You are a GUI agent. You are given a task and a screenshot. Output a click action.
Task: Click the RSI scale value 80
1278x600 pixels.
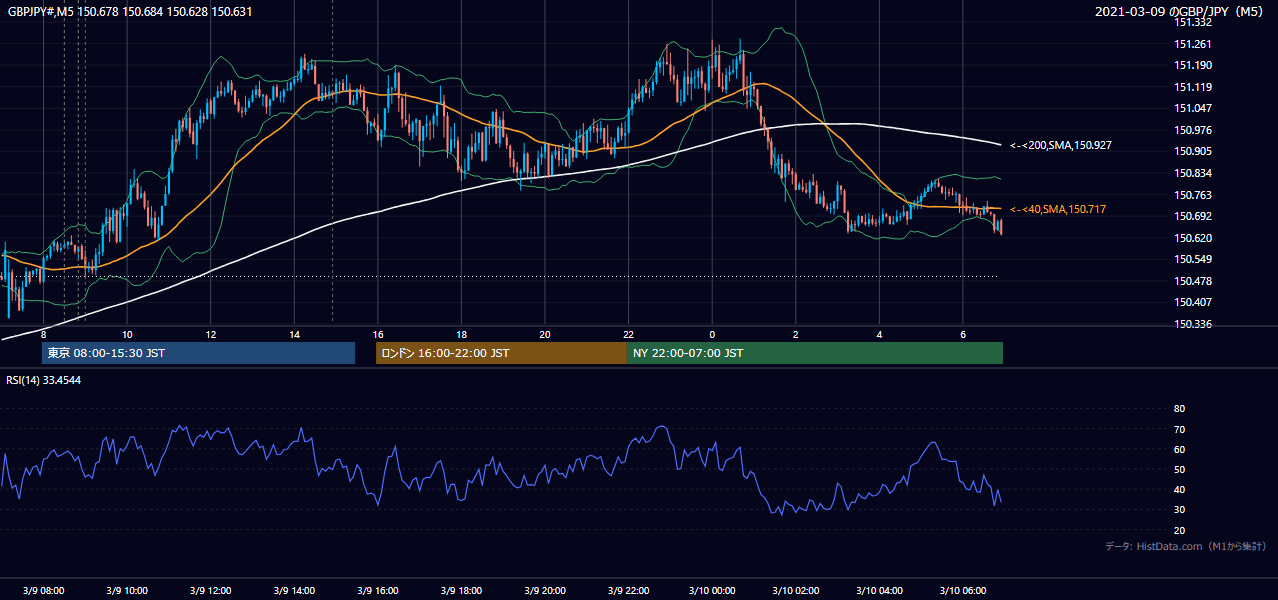coord(1179,409)
